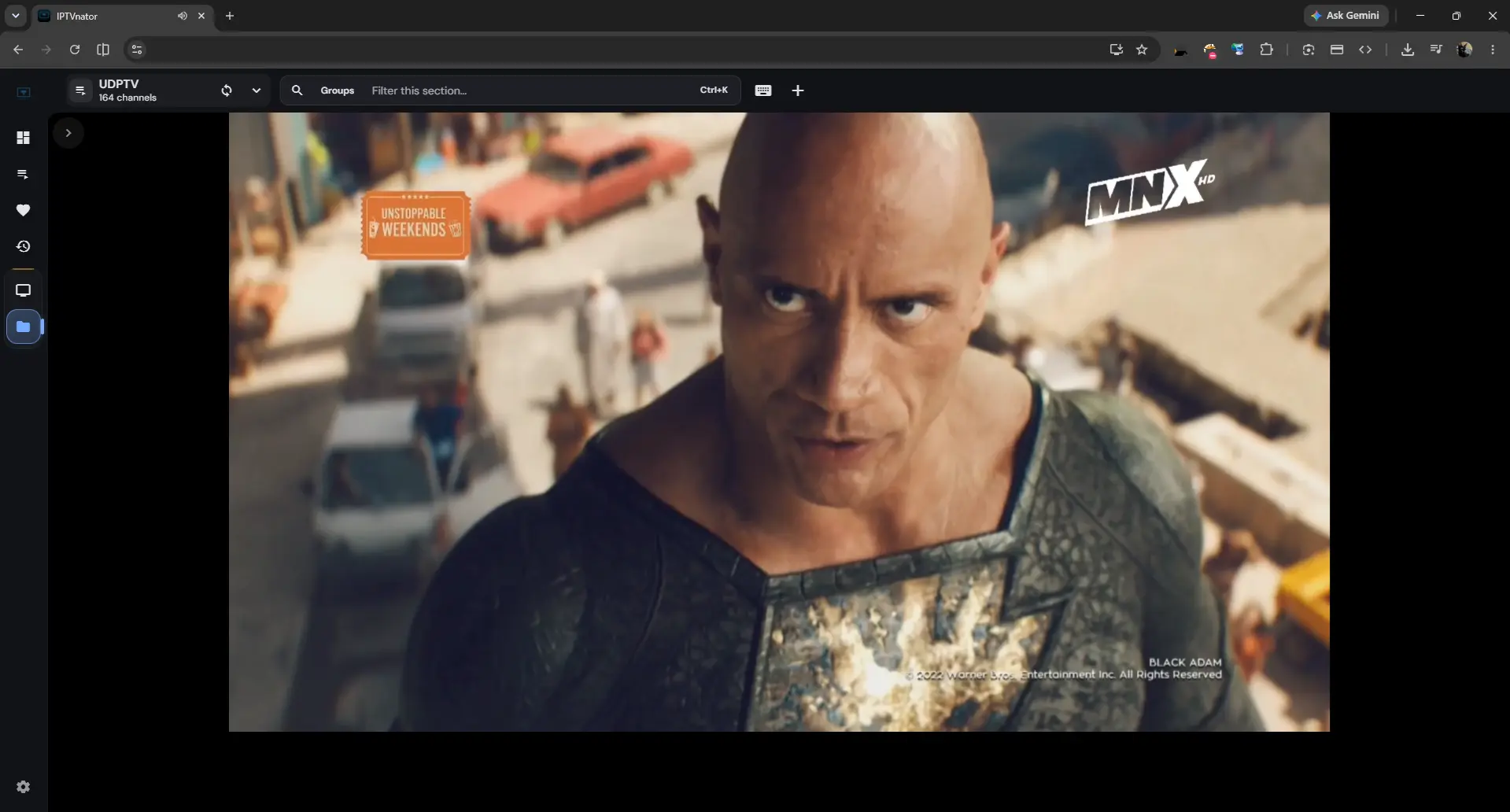Open the playlist list icon in sidebar
The width and height of the screenshot is (1510, 812).
[23, 174]
